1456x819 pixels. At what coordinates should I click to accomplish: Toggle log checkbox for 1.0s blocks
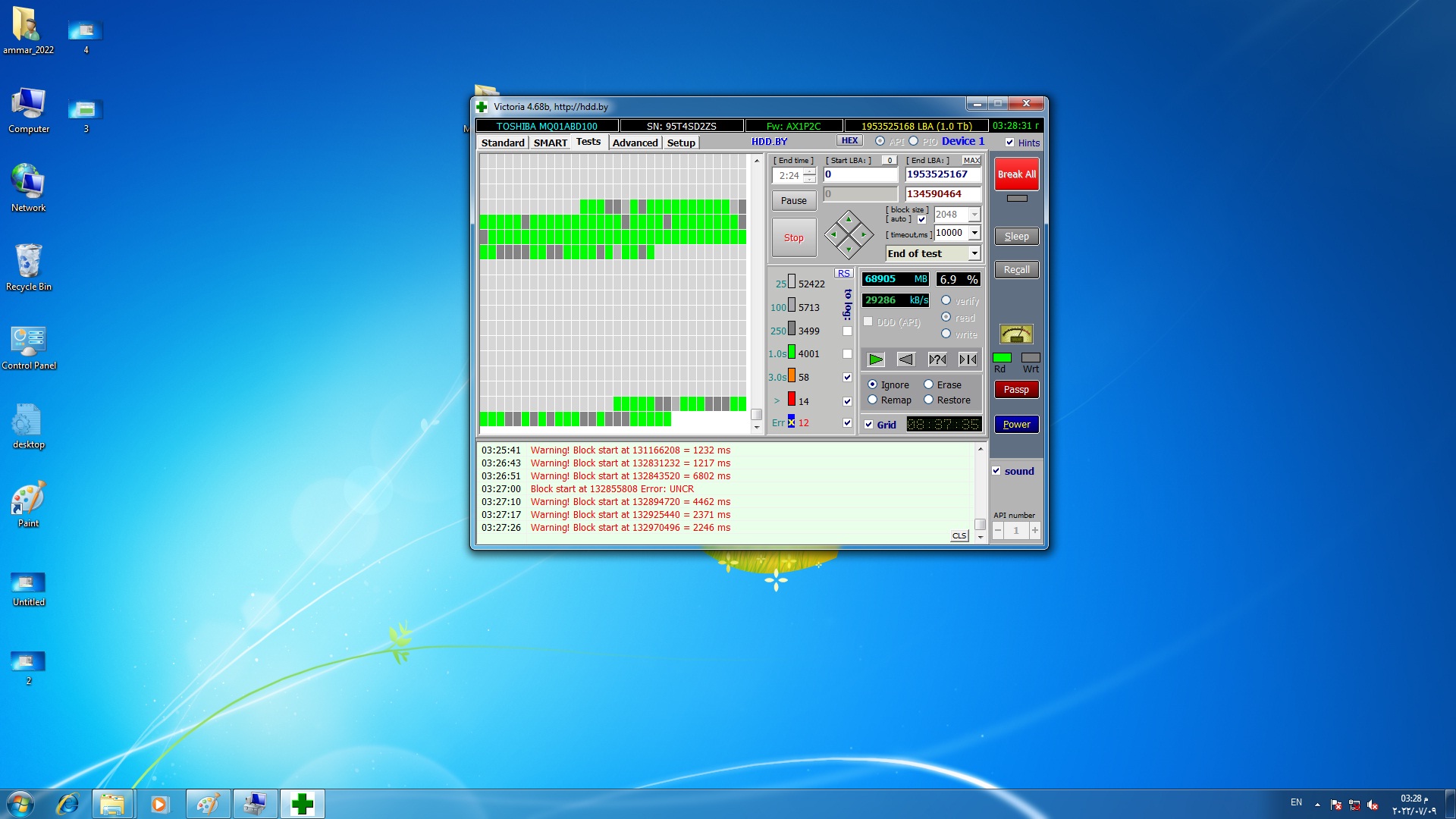tap(847, 354)
